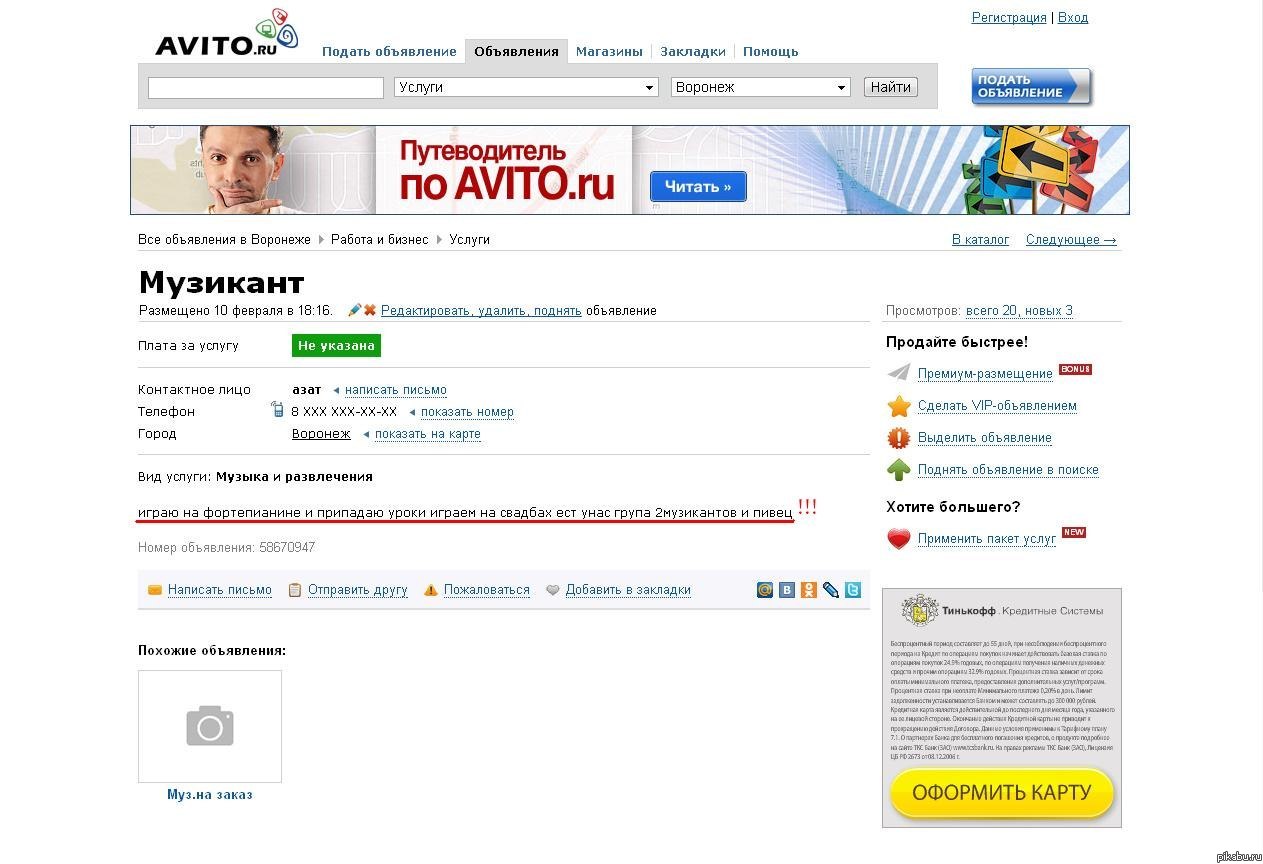The height and width of the screenshot is (864, 1263).
Task: Click the Музикант listing title
Action: 221,283
